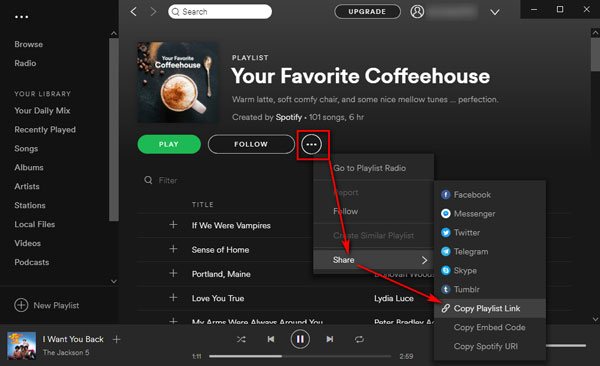Open Recently Played in library
Screen dimensions: 600x366
[x=45, y=129]
